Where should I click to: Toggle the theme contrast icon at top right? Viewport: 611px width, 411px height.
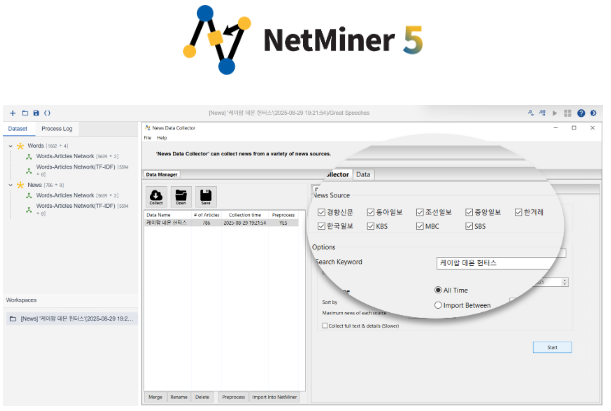point(593,113)
